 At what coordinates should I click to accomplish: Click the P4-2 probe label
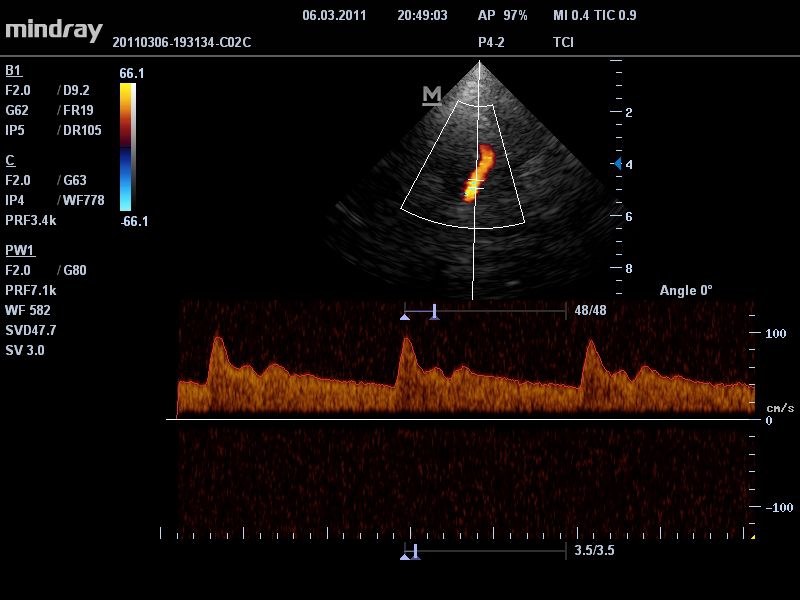point(491,43)
